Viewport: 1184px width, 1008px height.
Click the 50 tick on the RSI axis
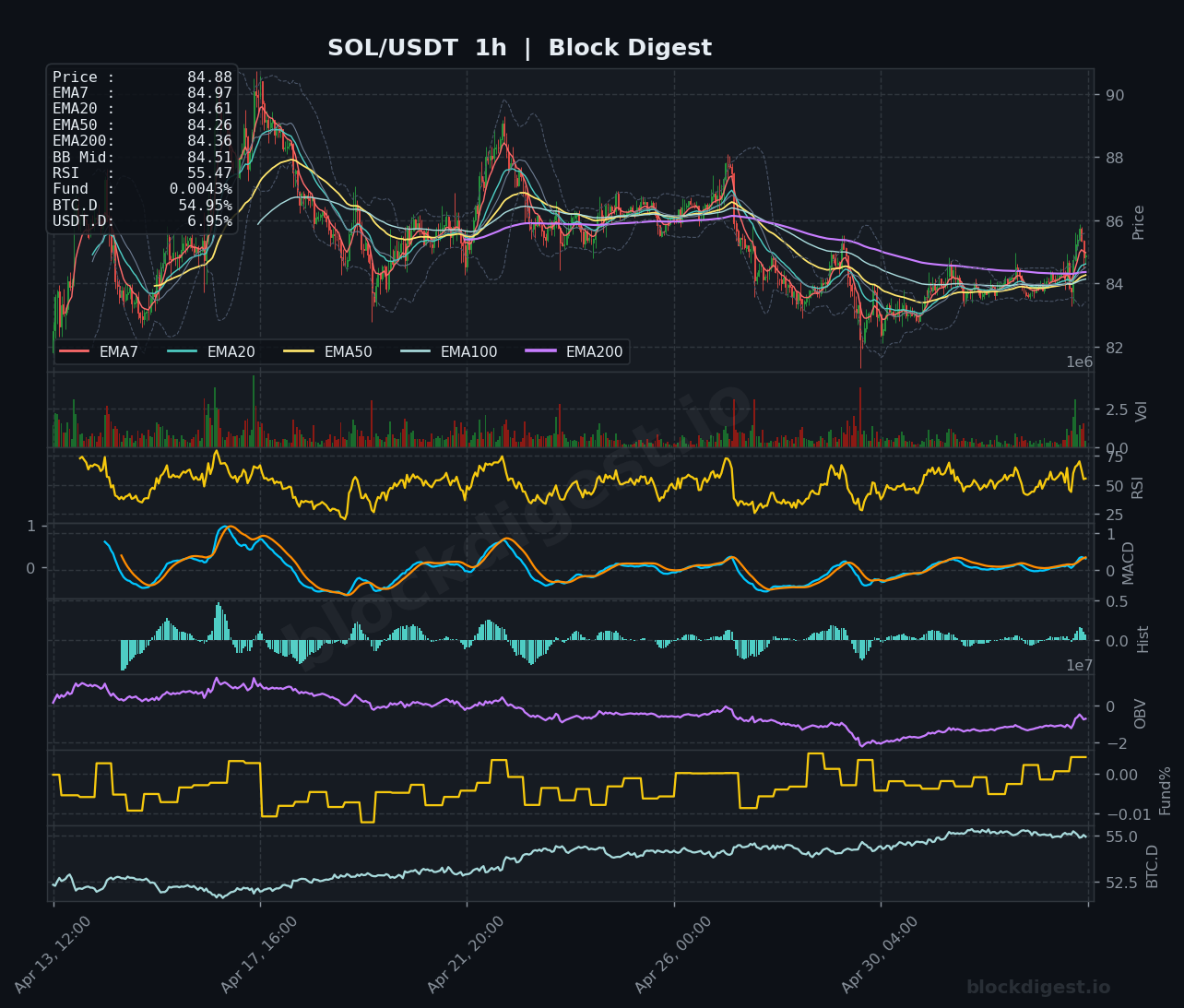(1115, 486)
